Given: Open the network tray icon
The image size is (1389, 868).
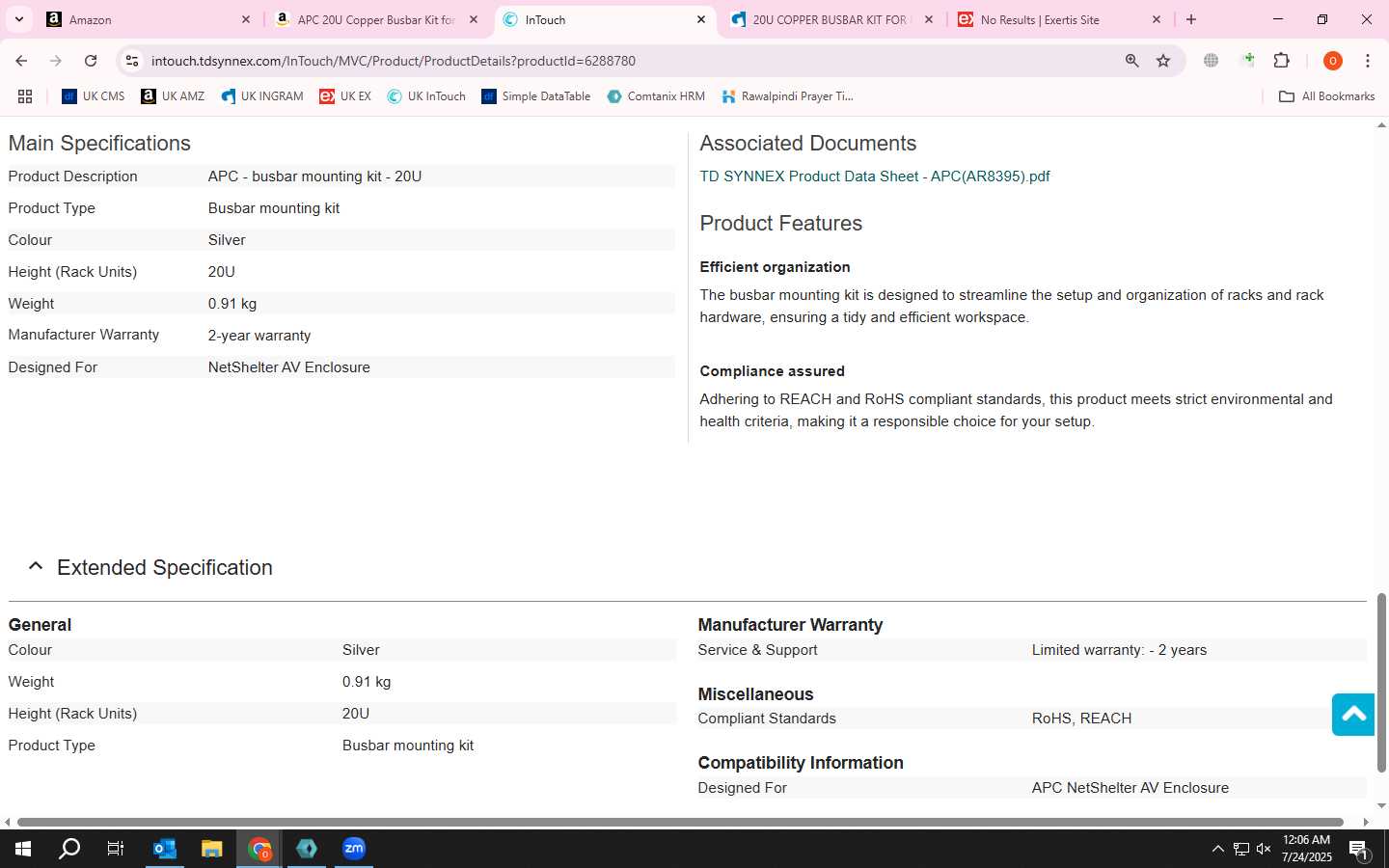Looking at the screenshot, I should 1241,849.
